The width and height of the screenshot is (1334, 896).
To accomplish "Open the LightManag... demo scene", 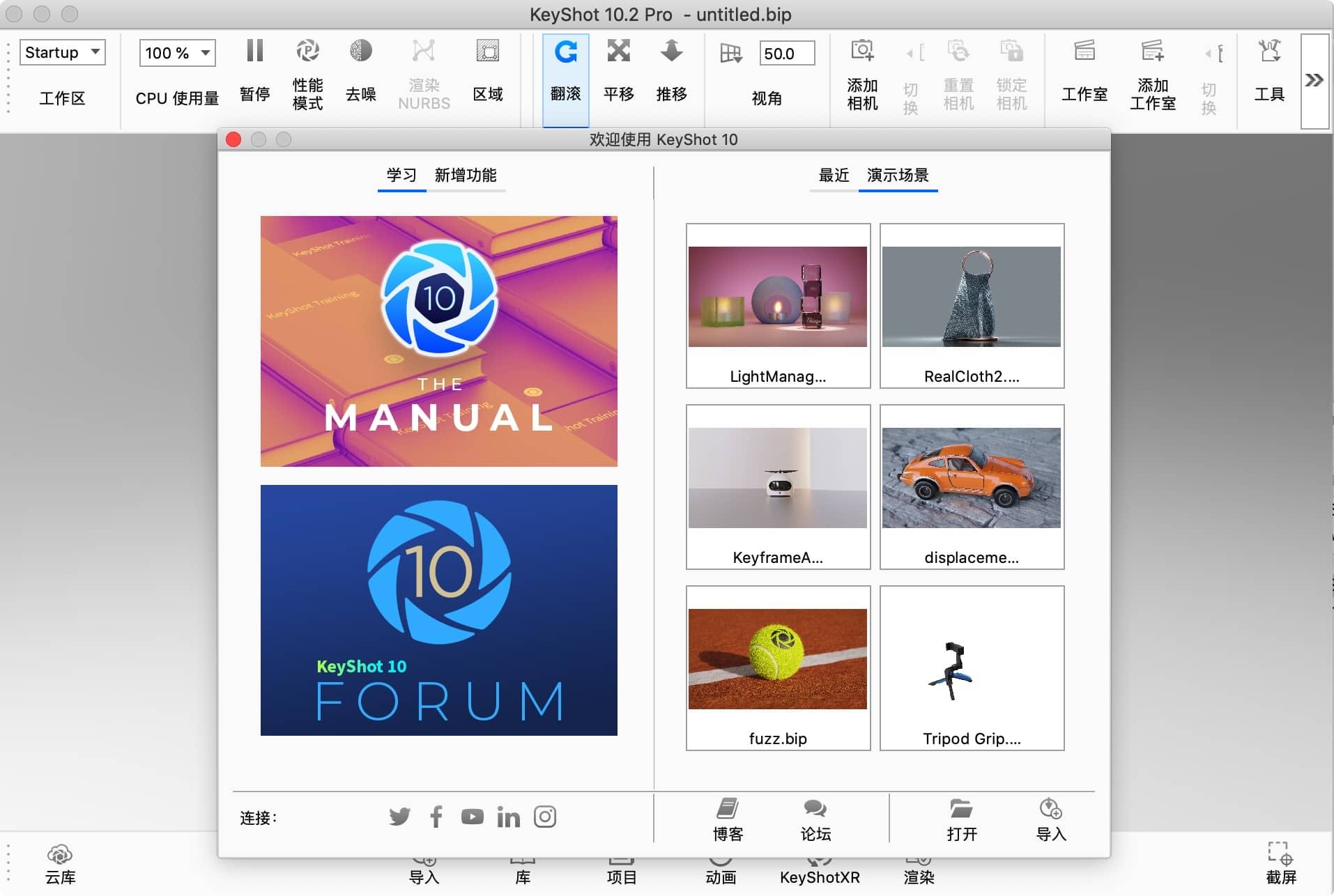I will tap(778, 305).
